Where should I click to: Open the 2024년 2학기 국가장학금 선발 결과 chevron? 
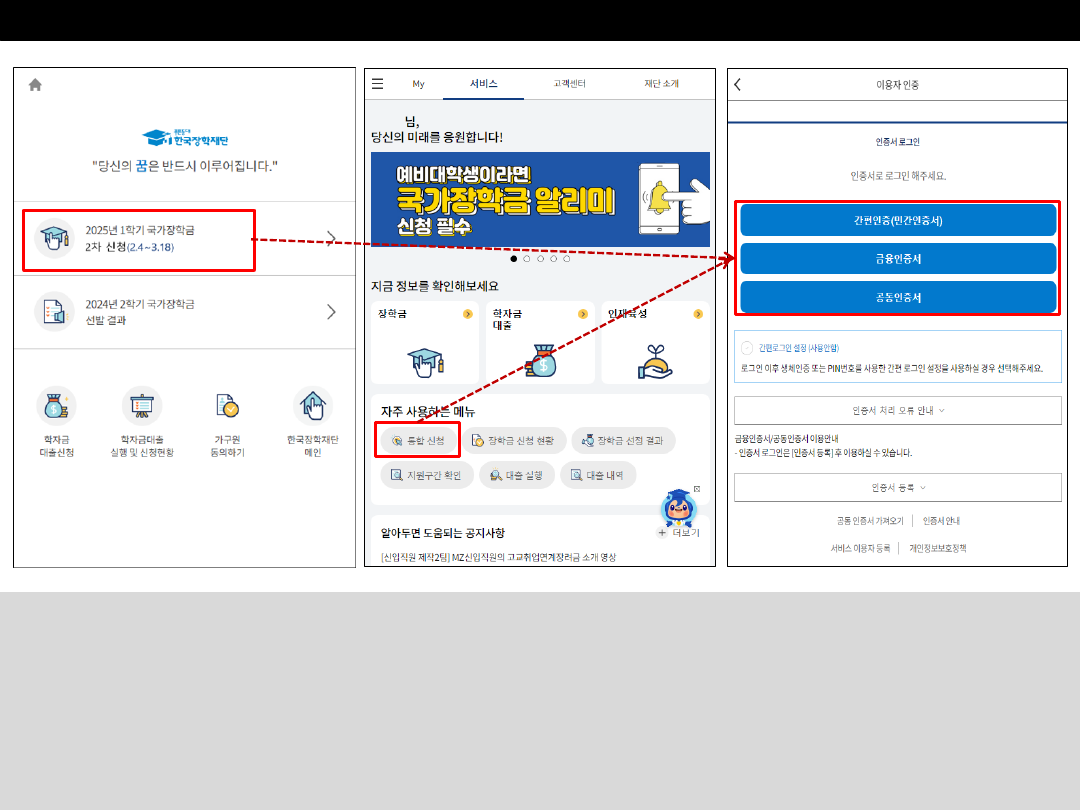pyautogui.click(x=331, y=312)
